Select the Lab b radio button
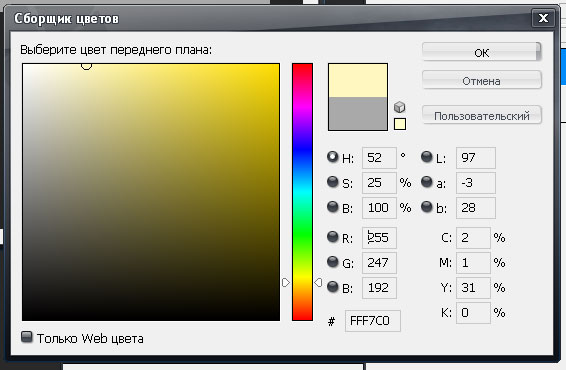 click(427, 207)
